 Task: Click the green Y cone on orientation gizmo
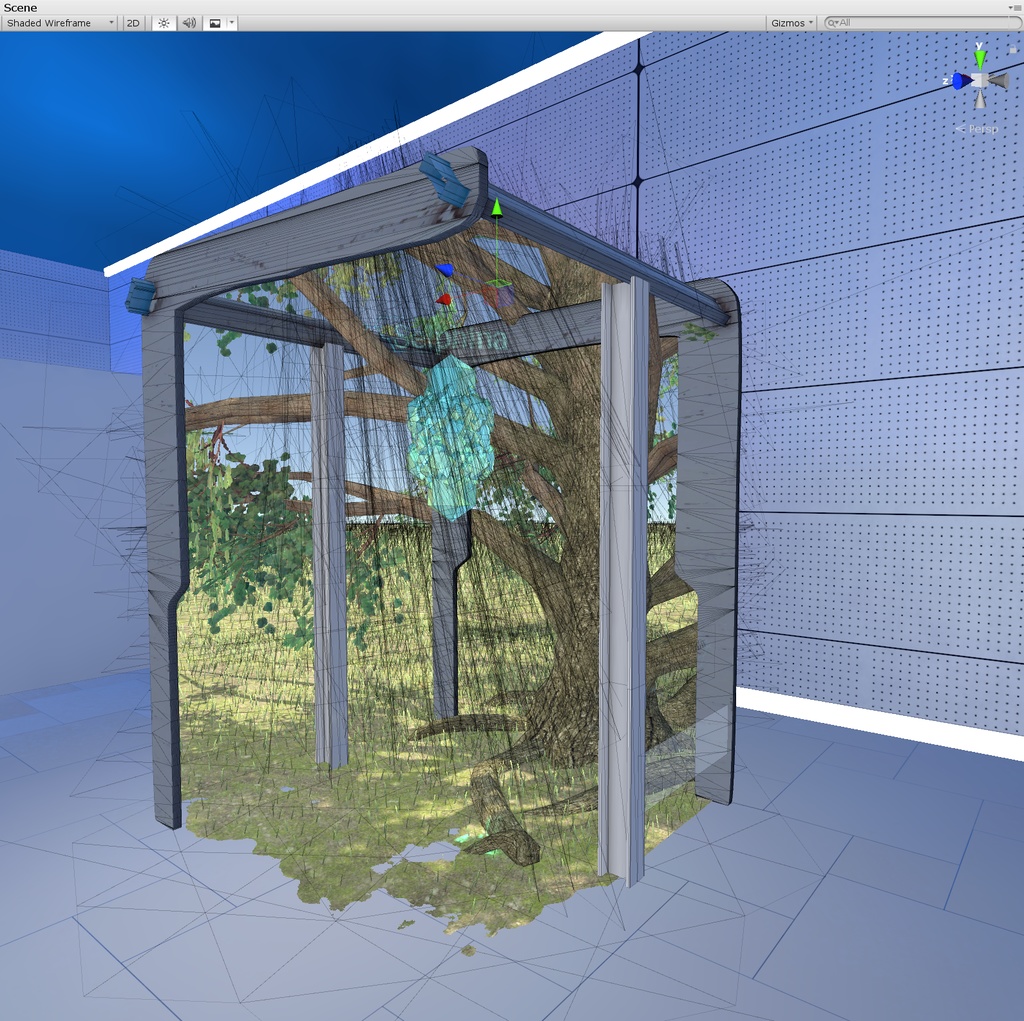pyautogui.click(x=980, y=59)
